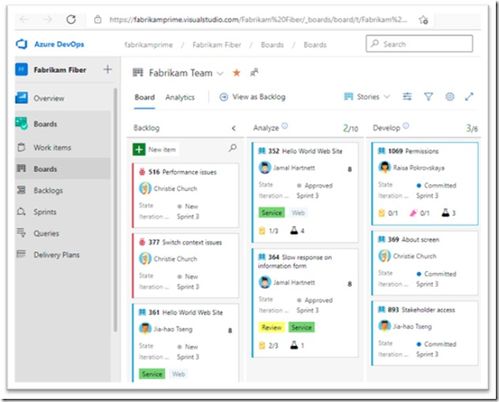Click the sidebar vertical scrollbar
Viewport: 499px width, 402px height.
tap(116, 210)
